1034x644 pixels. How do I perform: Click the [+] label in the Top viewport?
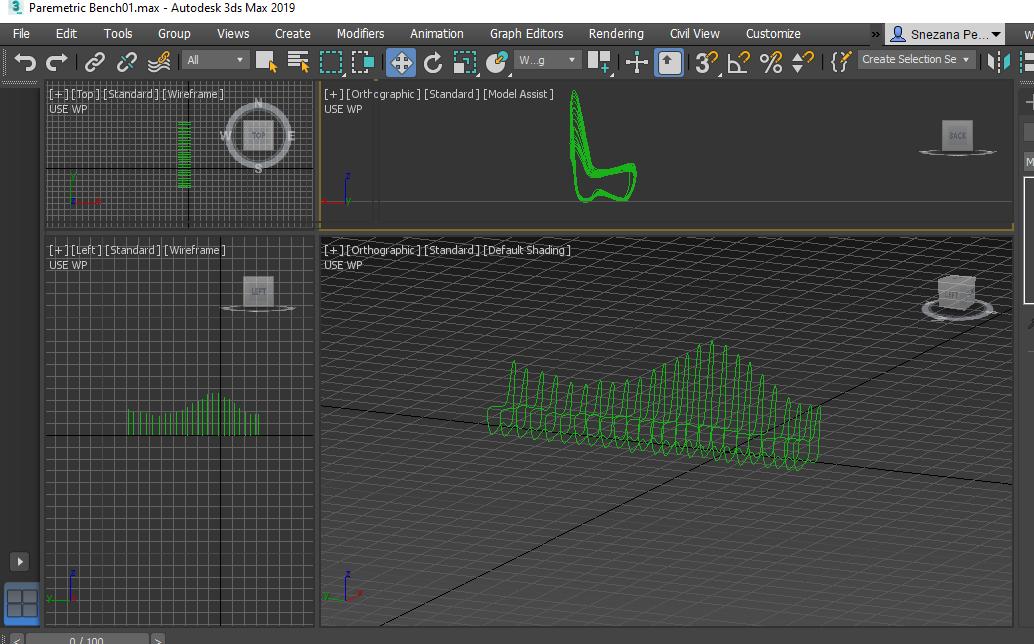pyautogui.click(x=59, y=94)
